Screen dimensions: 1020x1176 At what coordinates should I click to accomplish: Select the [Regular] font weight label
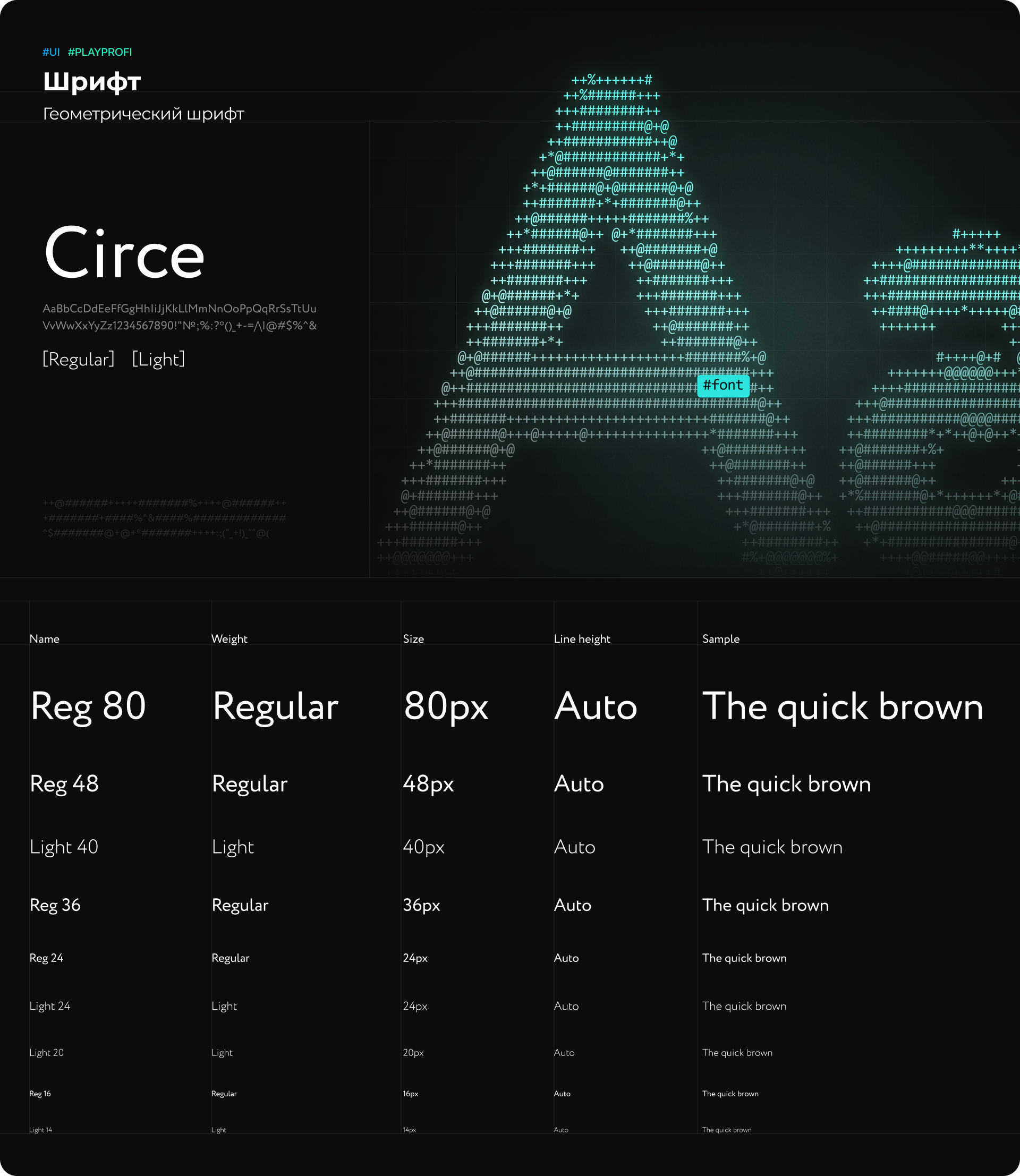(79, 359)
